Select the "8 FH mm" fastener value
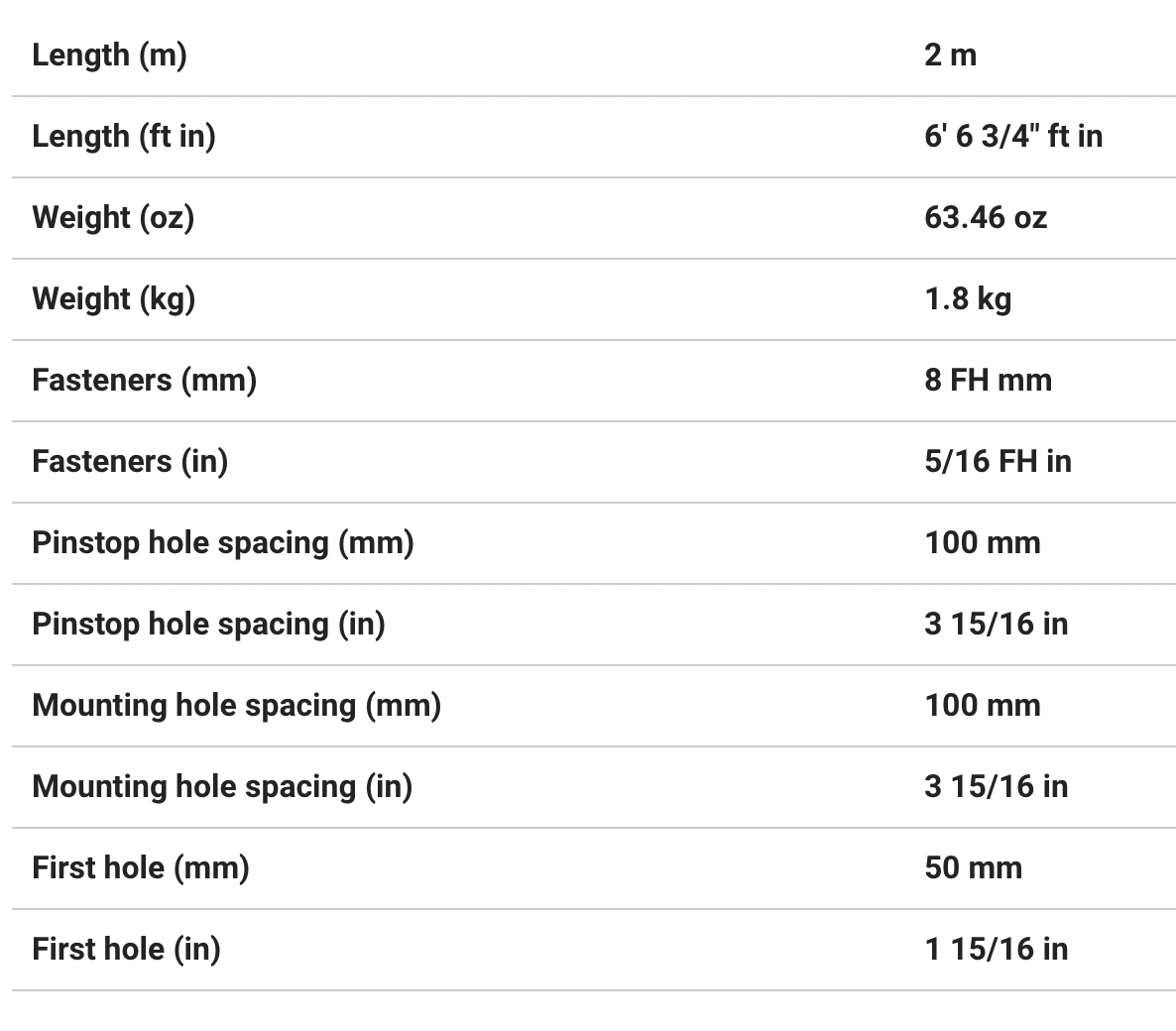 pos(988,380)
